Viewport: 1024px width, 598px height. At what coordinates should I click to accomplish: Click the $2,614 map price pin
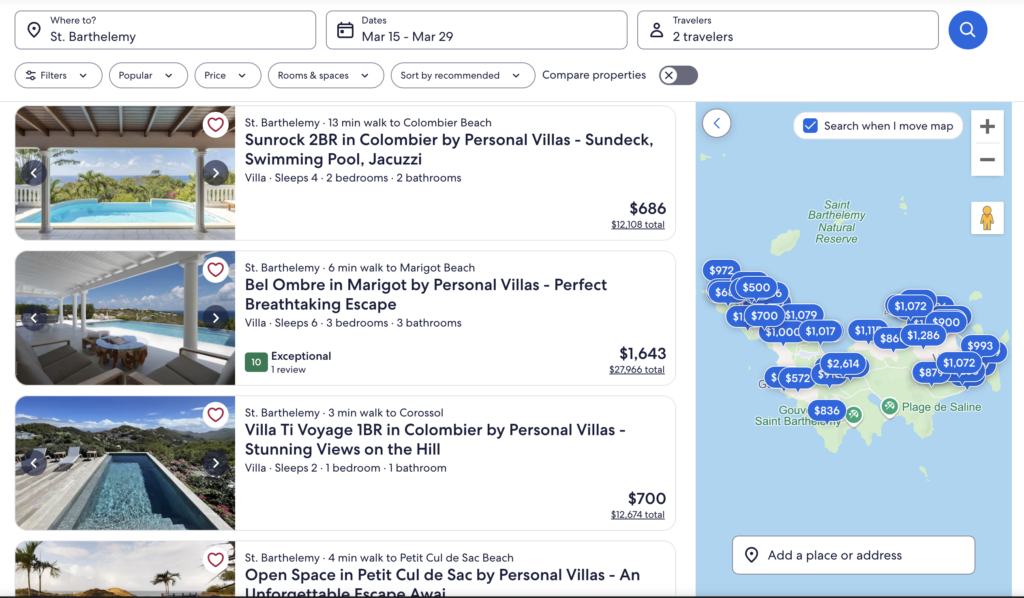click(x=843, y=364)
